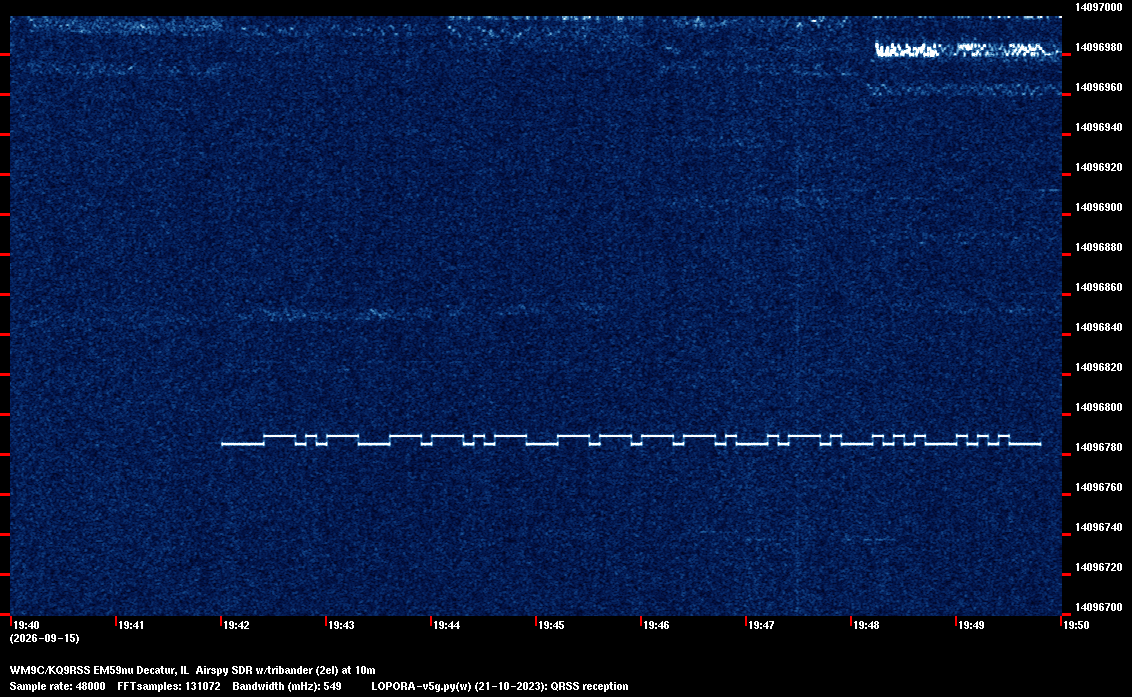Image resolution: width=1132 pixels, height=697 pixels.
Task: Click the WM9C/KQ9RSS station caption
Action: 193,670
